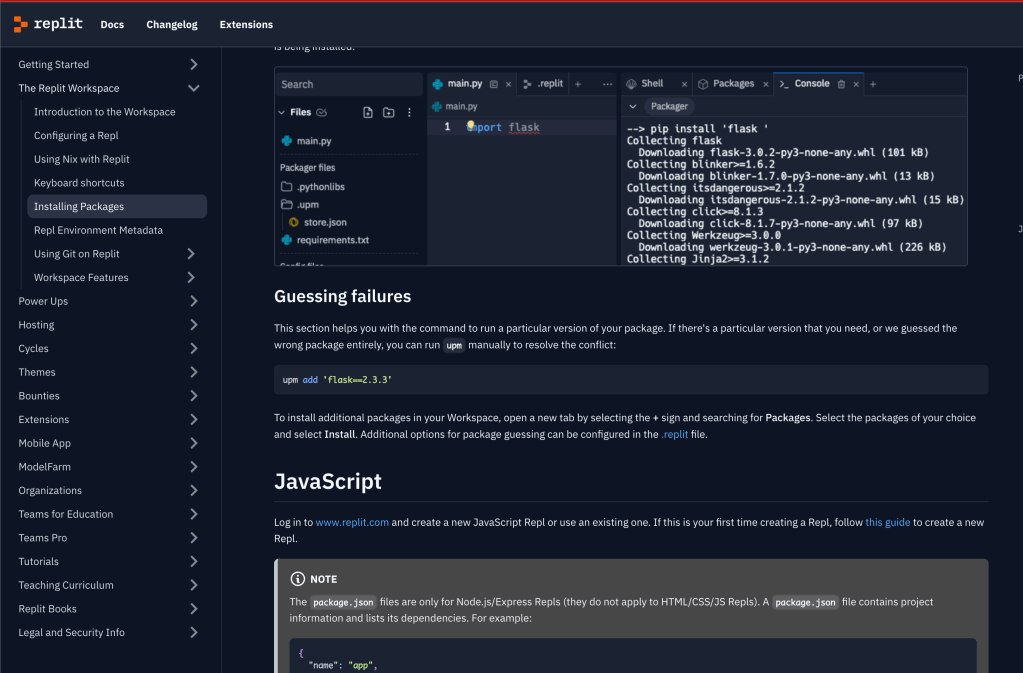Click the Search field in workspace image
This screenshot has width=1023, height=673.
point(349,84)
